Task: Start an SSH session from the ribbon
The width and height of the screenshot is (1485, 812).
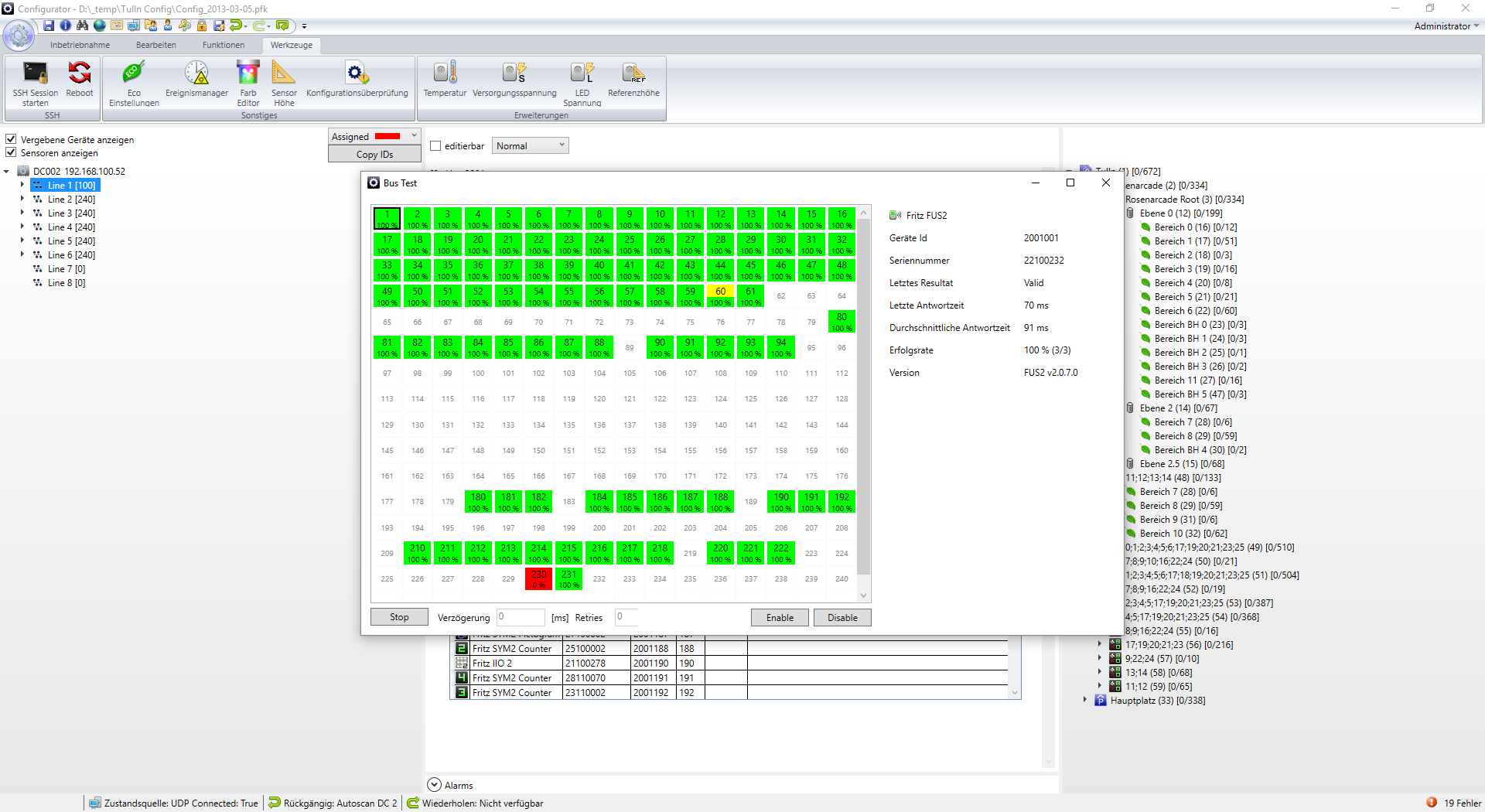Action: point(35,84)
